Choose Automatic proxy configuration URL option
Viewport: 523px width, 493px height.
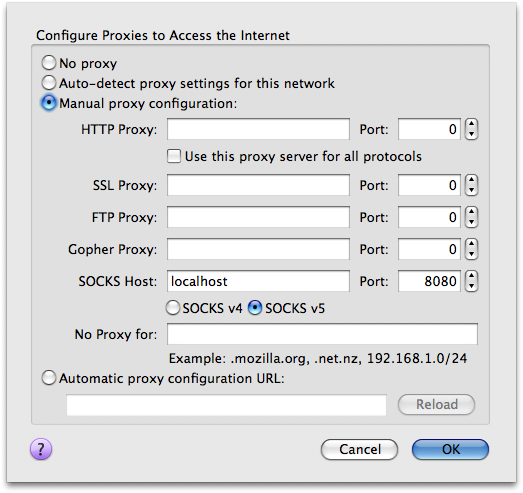(49, 378)
